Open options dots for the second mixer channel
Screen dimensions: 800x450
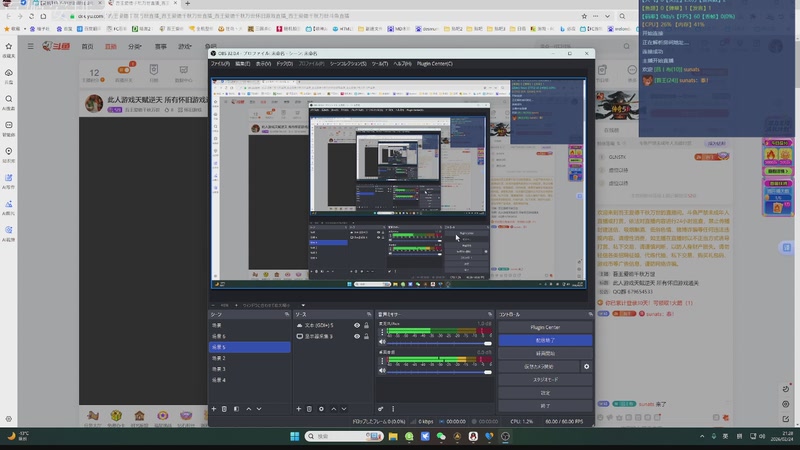382,361
